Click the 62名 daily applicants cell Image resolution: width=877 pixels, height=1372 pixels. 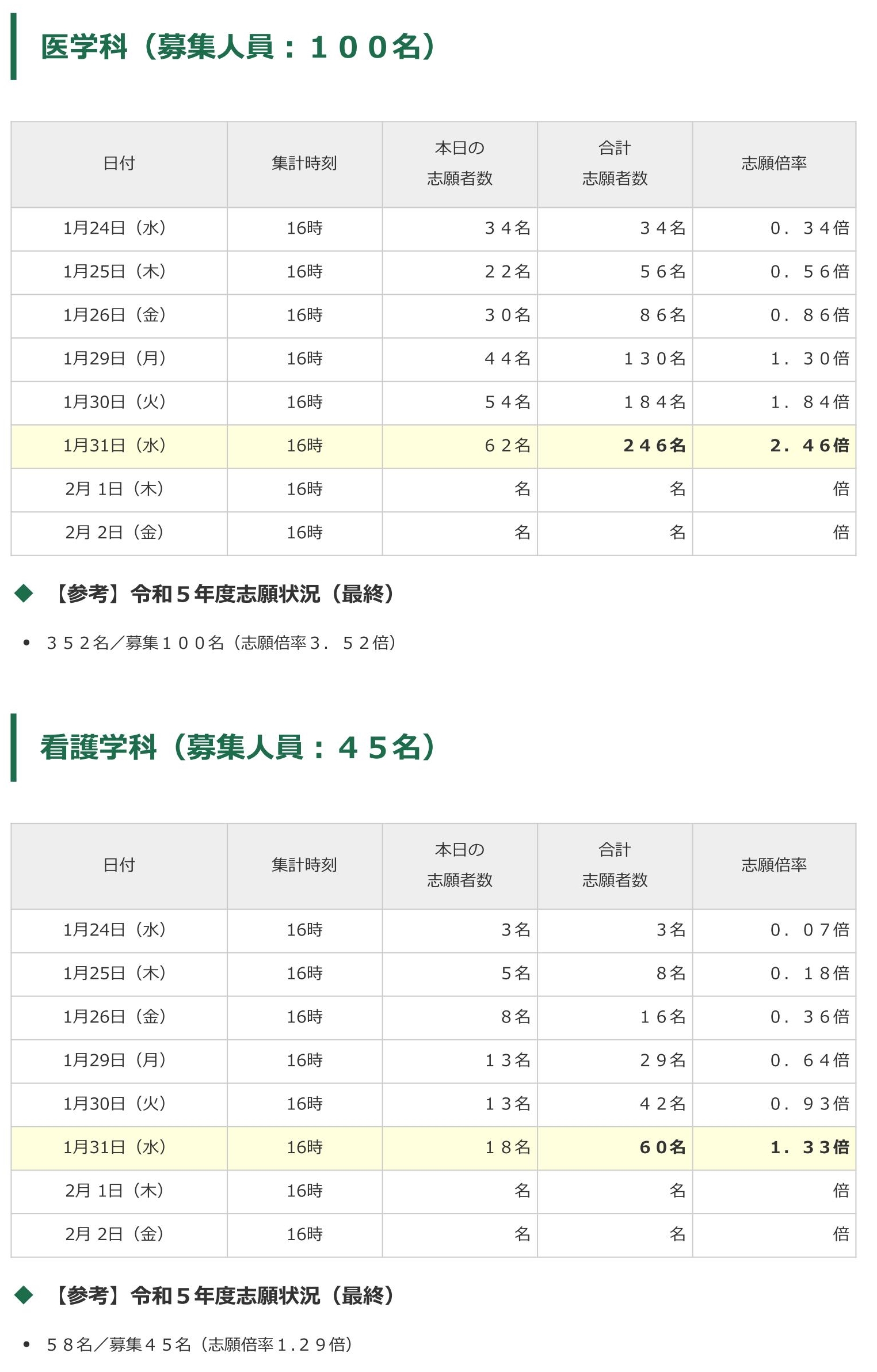click(507, 446)
